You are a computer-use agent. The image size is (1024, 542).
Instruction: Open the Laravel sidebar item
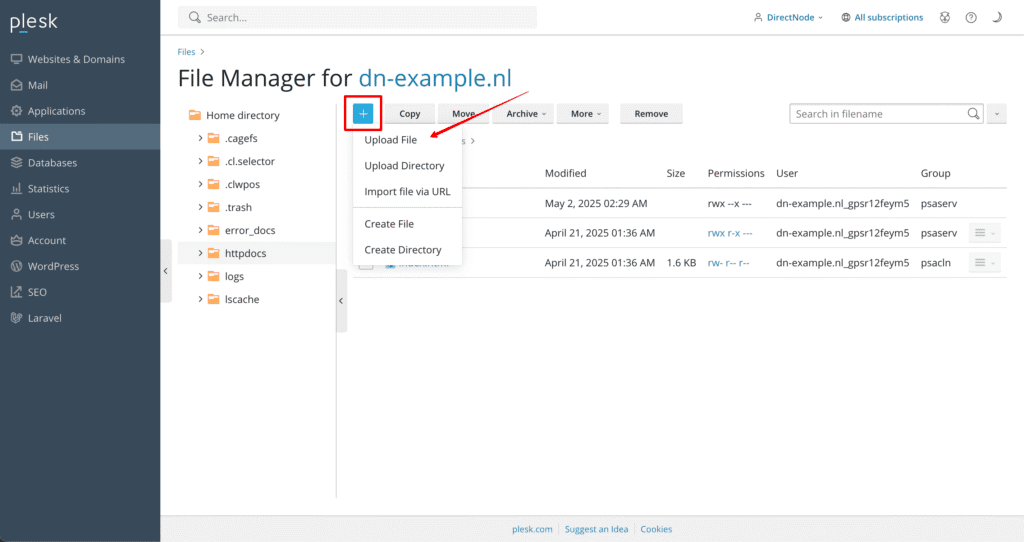click(44, 318)
